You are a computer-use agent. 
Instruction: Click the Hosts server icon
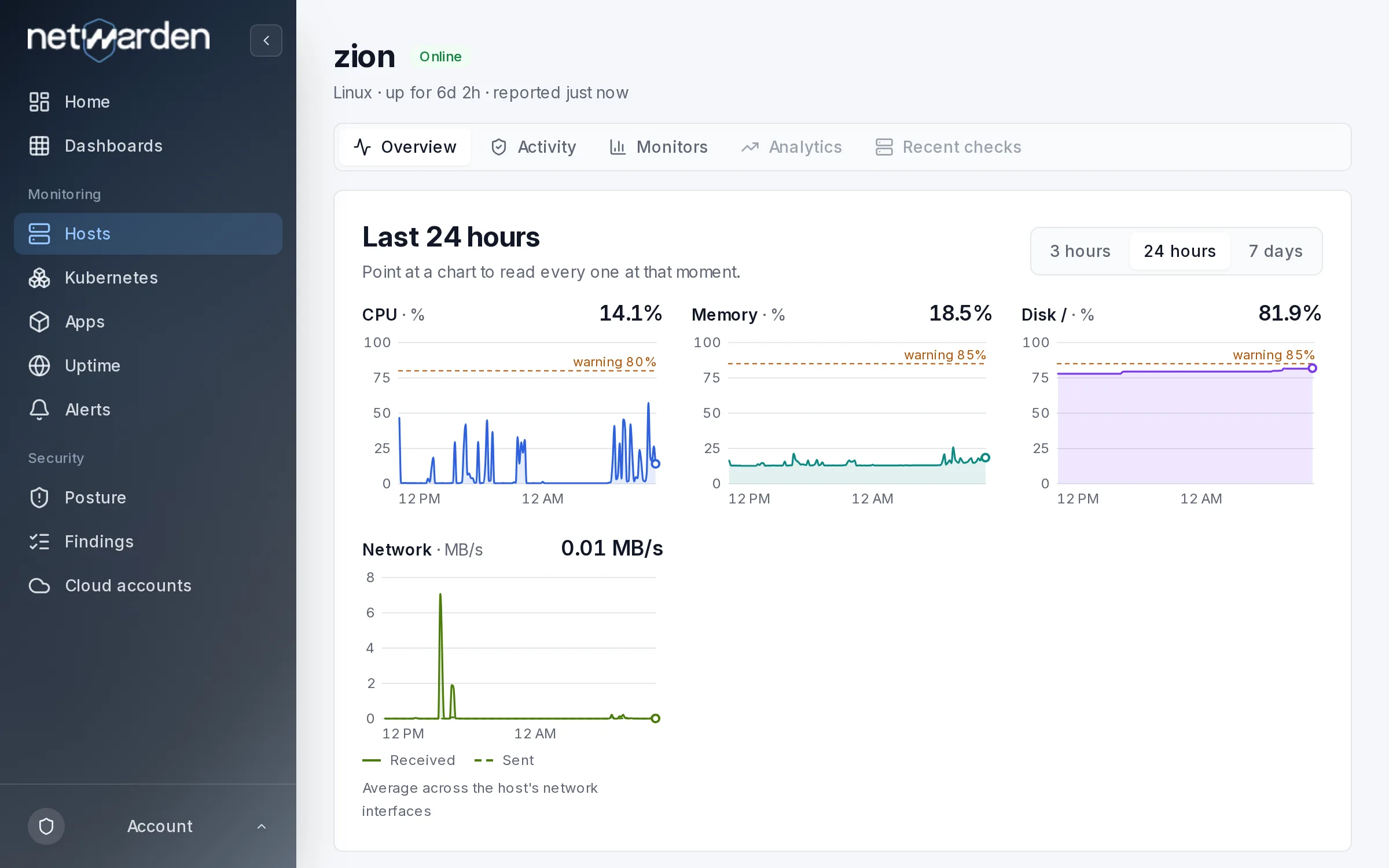click(x=39, y=234)
